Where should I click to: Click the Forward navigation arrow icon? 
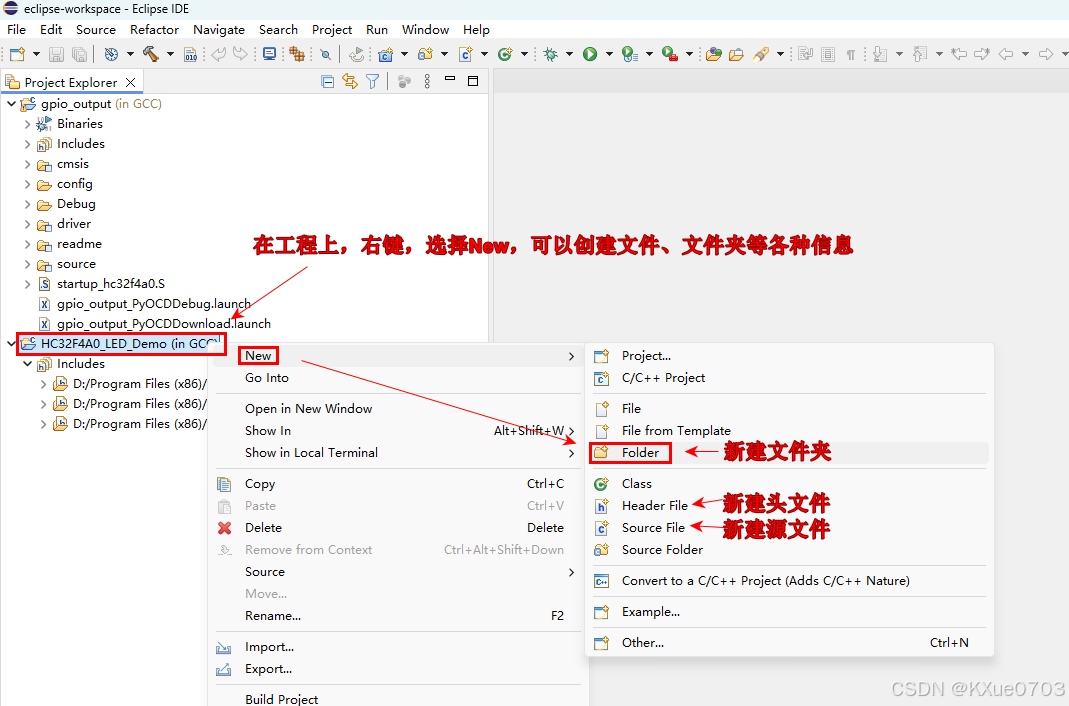click(x=1046, y=54)
